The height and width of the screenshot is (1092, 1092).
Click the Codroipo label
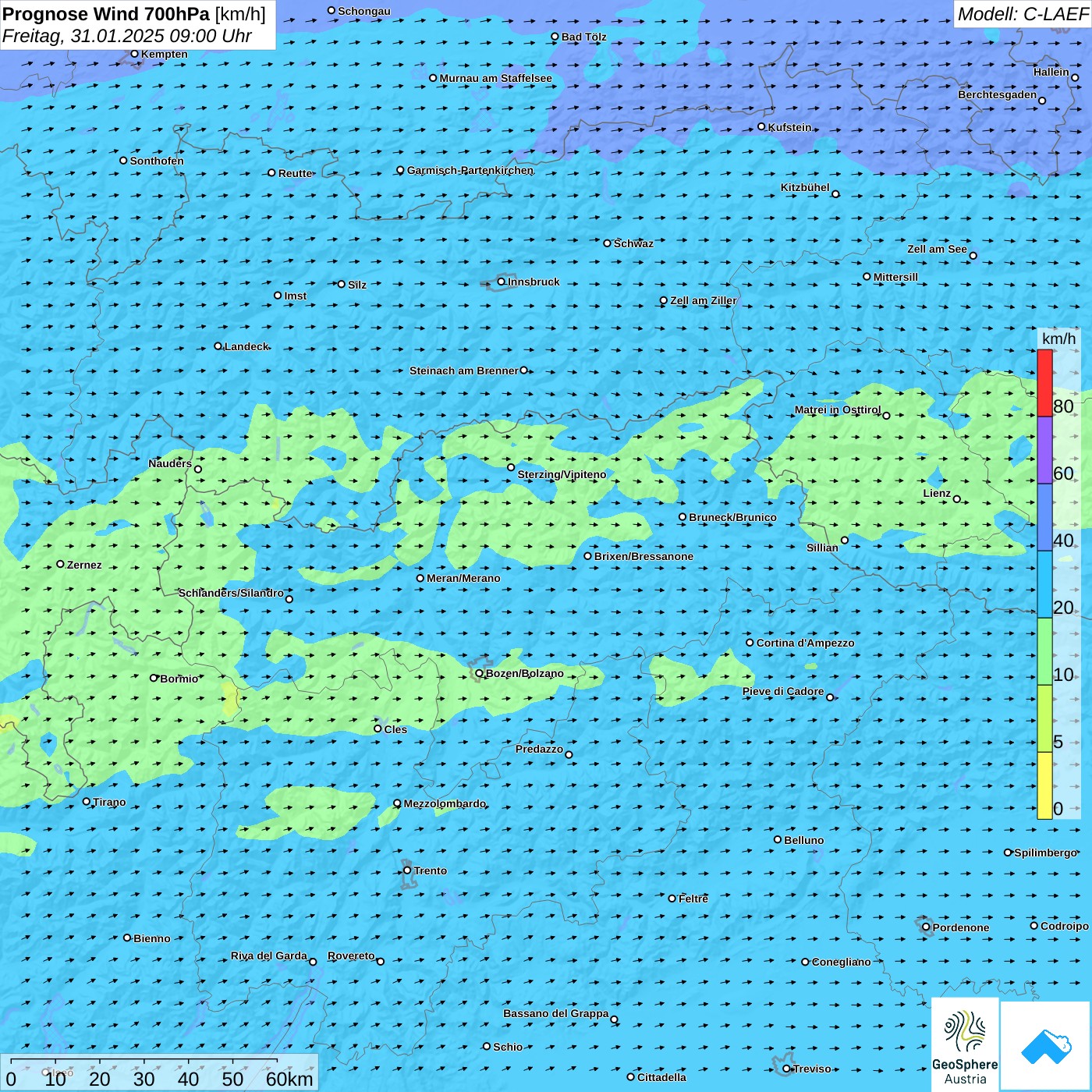(x=1065, y=926)
